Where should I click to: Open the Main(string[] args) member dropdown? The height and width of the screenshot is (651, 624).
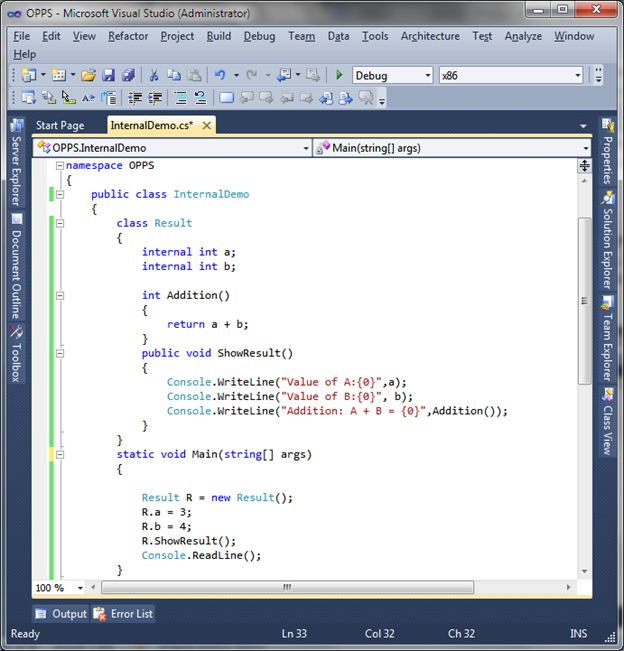586,148
